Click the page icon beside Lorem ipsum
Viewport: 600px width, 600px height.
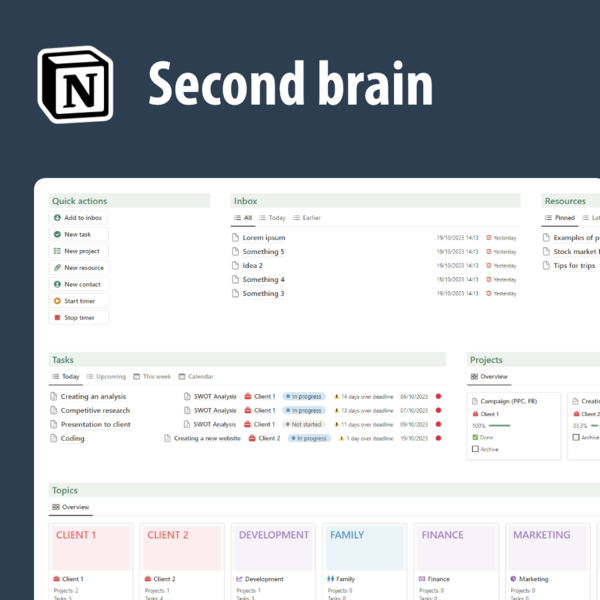point(235,238)
